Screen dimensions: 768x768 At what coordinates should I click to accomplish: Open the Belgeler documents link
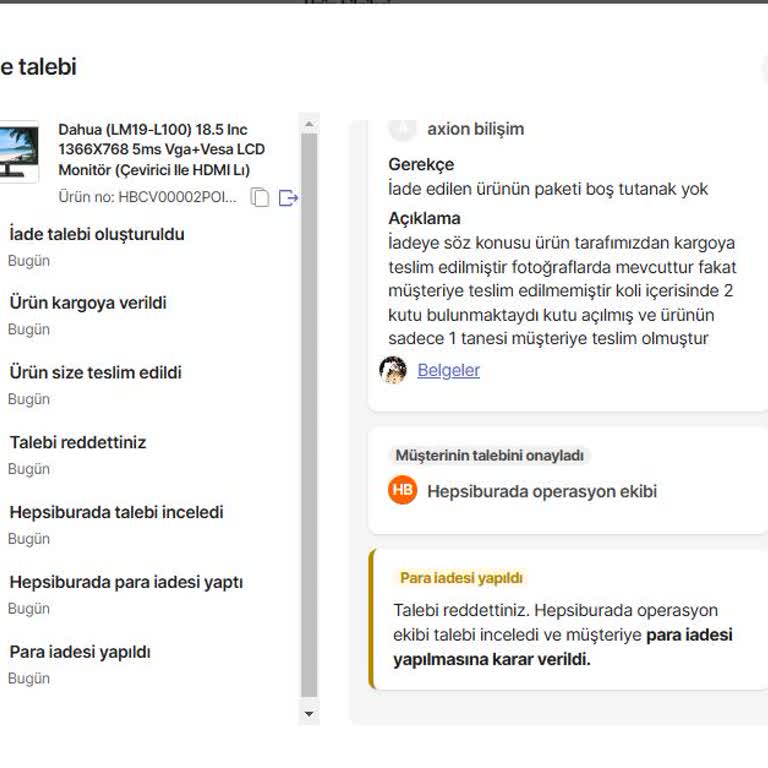(448, 370)
